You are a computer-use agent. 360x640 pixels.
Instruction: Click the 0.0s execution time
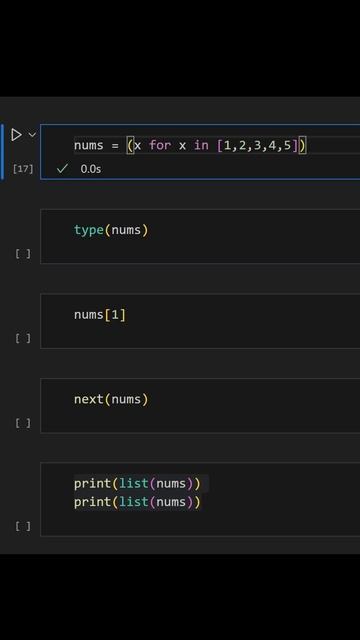coord(91,169)
